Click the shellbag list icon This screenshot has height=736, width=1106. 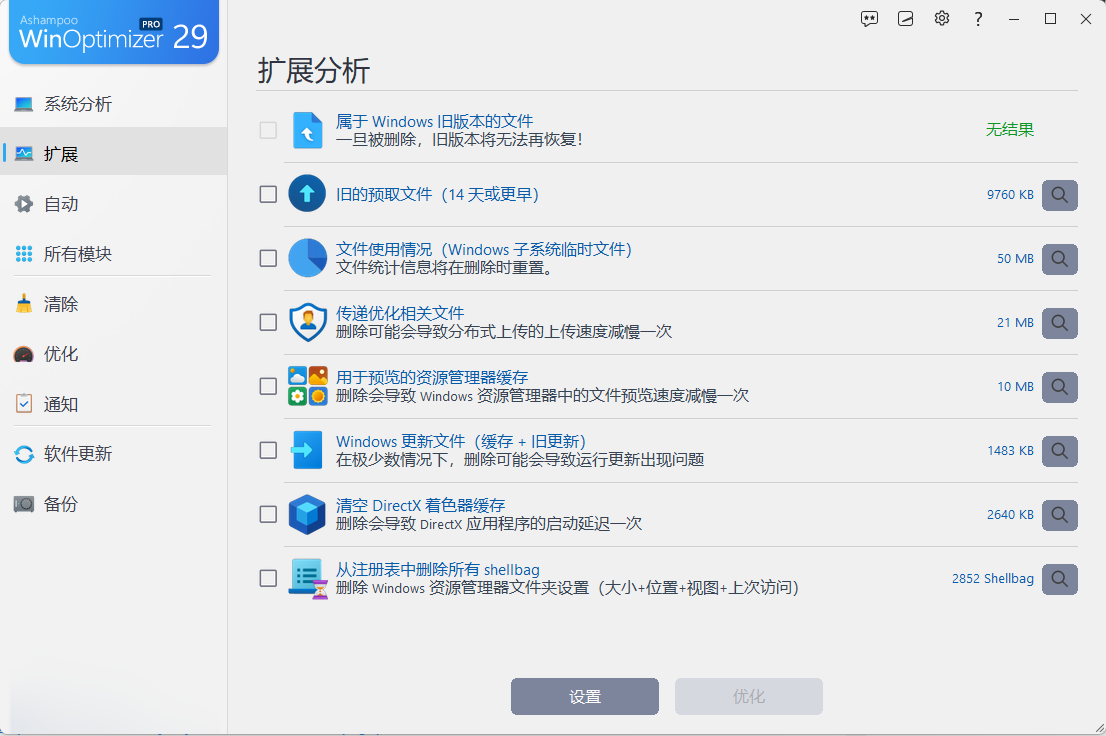[x=308, y=579]
